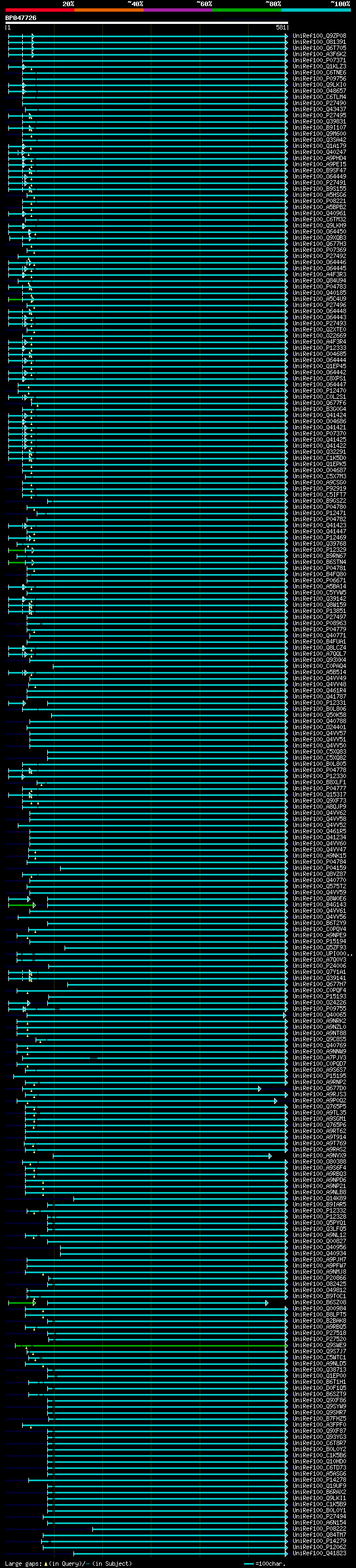Select hit UniRef100_Q40961
Image resolution: width=356 pixels, height=1568 pixels.
(319, 213)
